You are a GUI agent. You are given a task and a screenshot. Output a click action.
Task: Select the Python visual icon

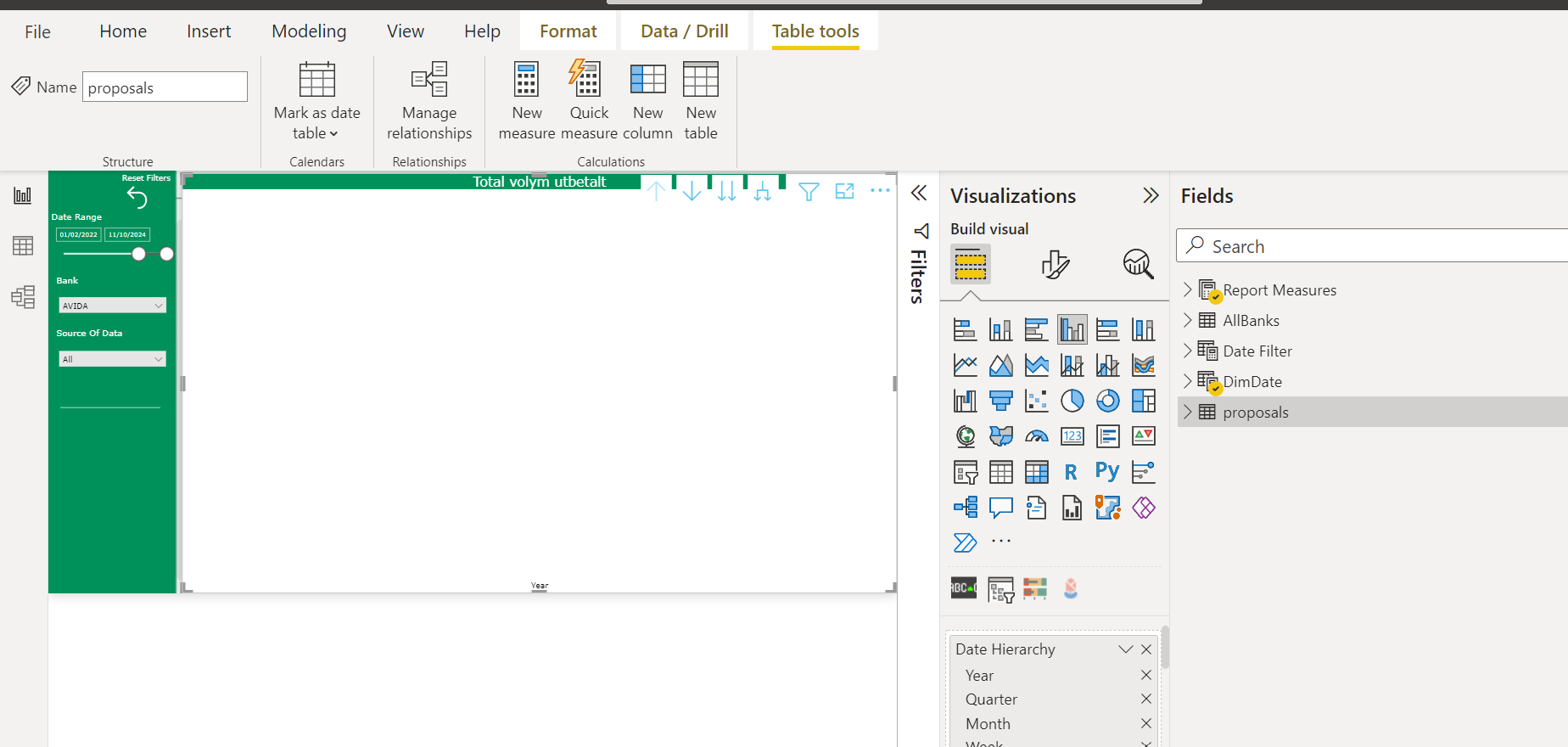1107,471
